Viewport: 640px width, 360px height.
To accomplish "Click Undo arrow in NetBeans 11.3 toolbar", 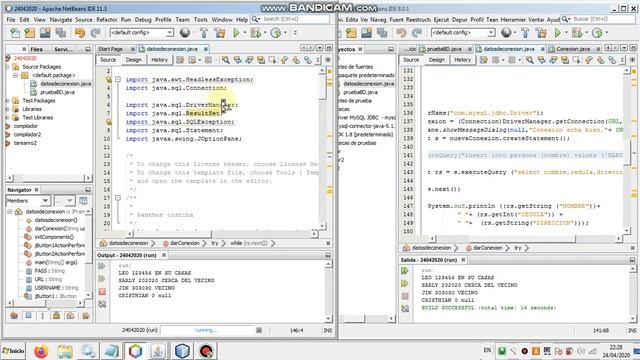I will pos(80,33).
